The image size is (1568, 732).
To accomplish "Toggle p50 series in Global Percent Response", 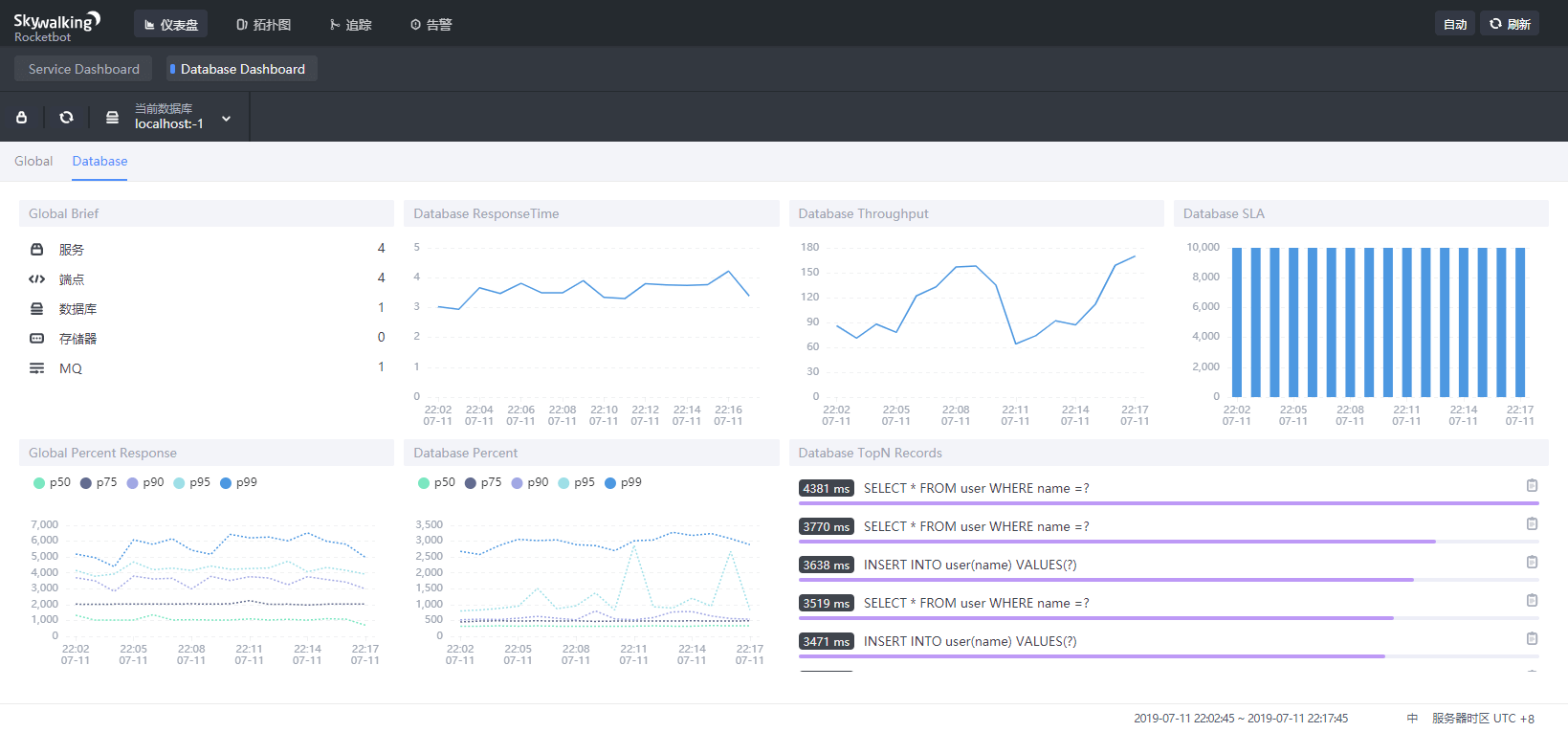I will [52, 483].
